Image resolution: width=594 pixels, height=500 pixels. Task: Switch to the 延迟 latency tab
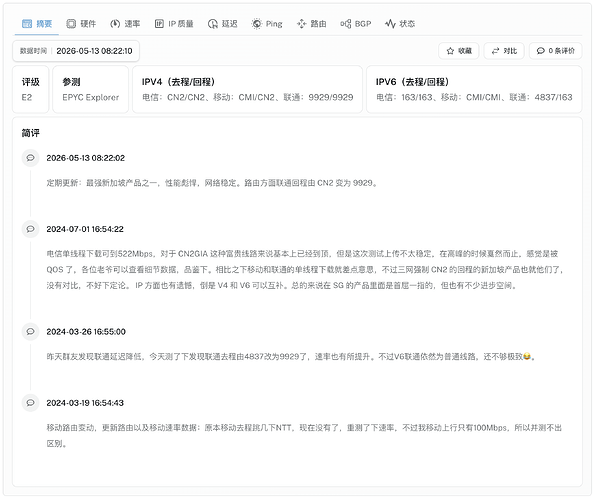pos(222,24)
